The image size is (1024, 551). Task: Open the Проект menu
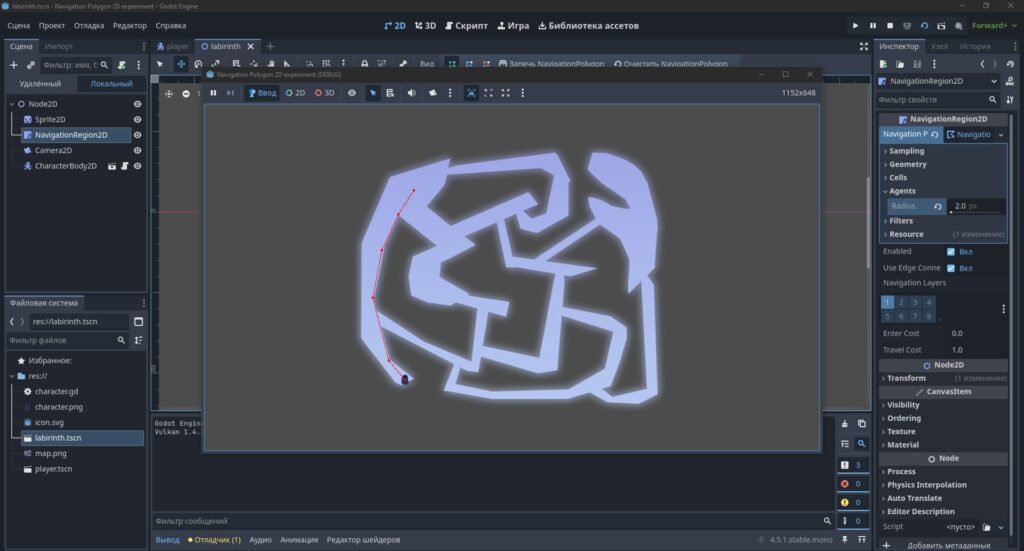click(52, 25)
